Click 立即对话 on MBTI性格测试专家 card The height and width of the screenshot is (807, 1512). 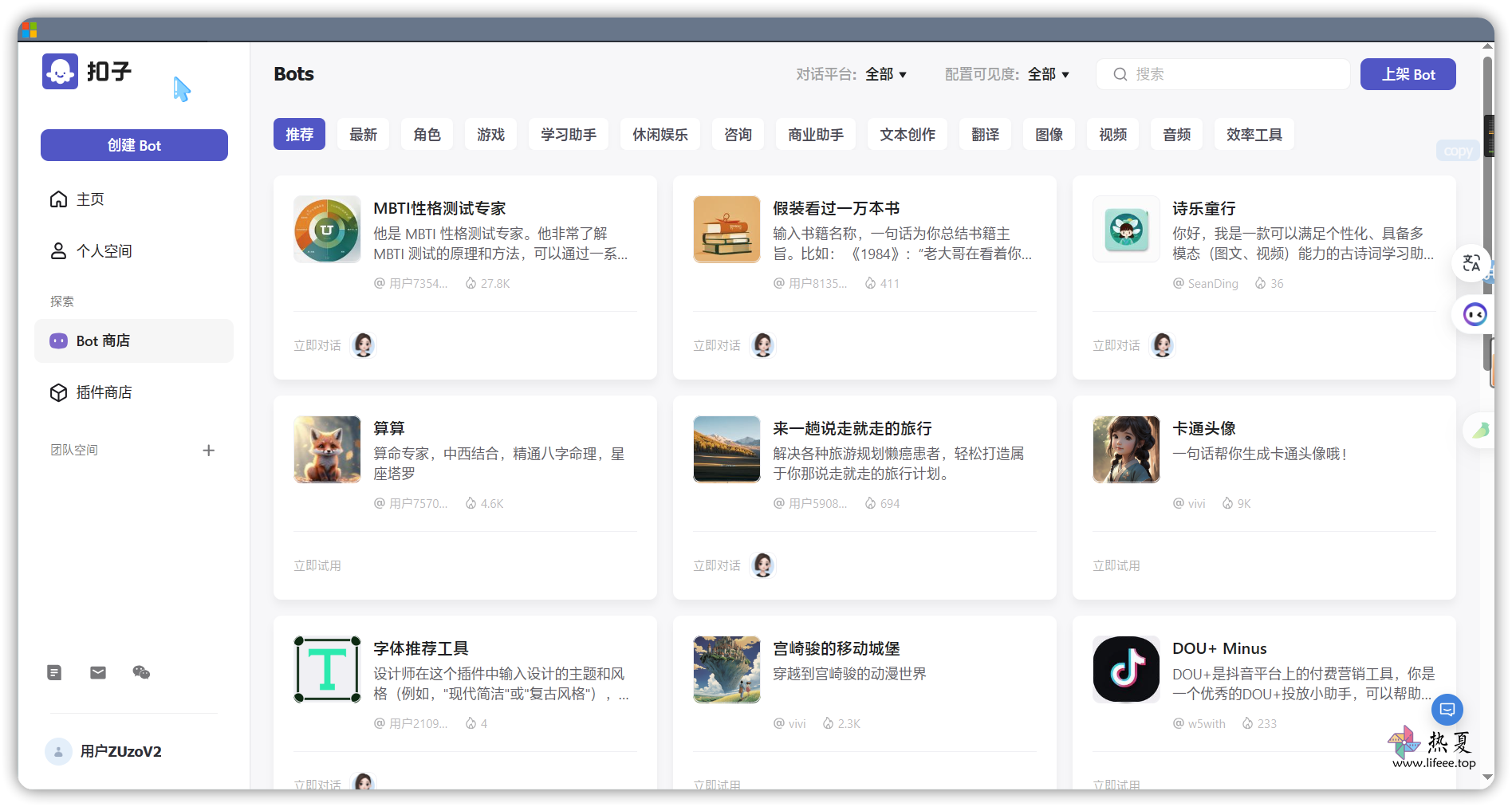click(x=317, y=345)
